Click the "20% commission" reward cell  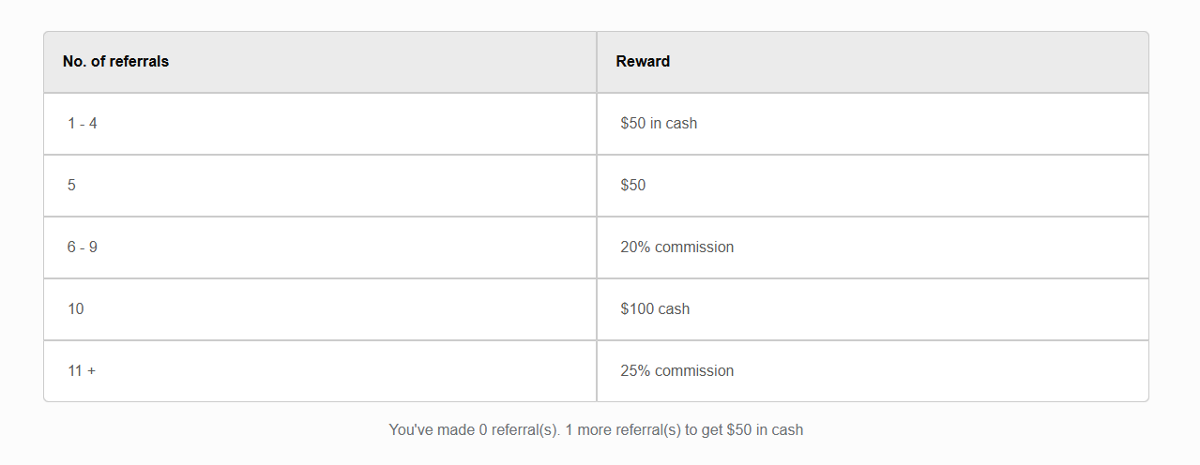pyautogui.click(x=677, y=247)
